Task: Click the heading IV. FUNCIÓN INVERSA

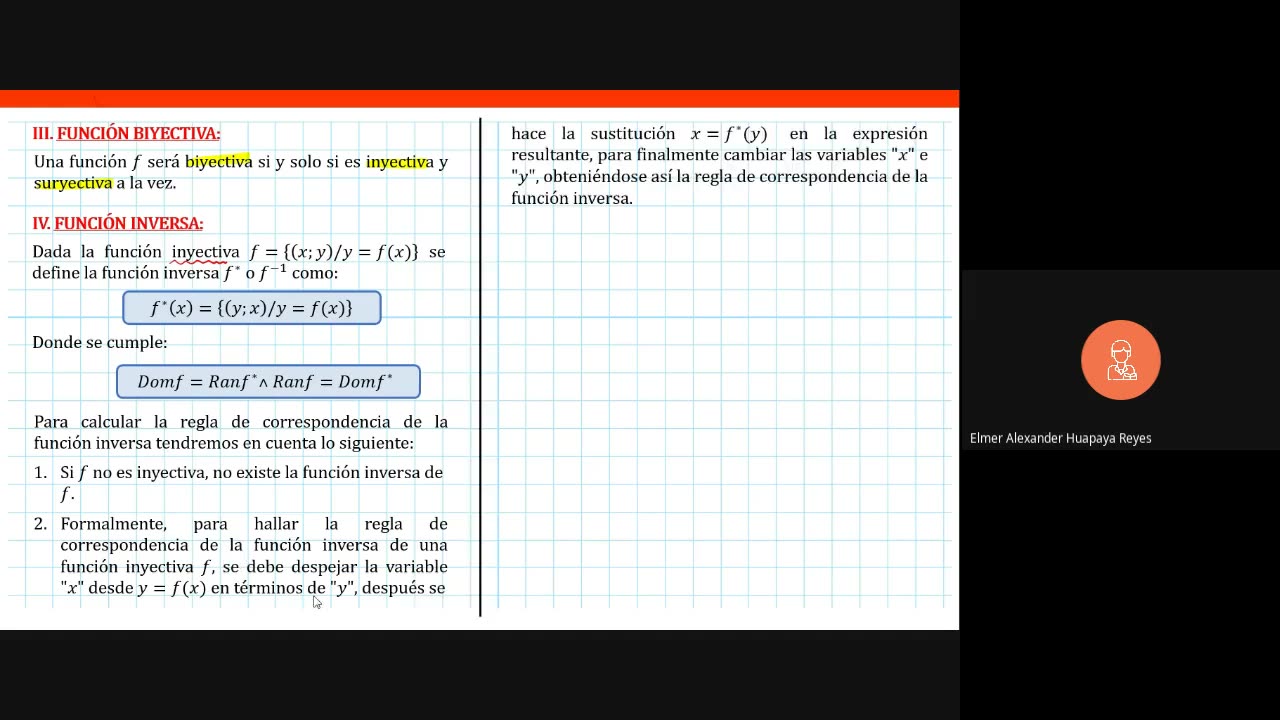Action: 118,223
